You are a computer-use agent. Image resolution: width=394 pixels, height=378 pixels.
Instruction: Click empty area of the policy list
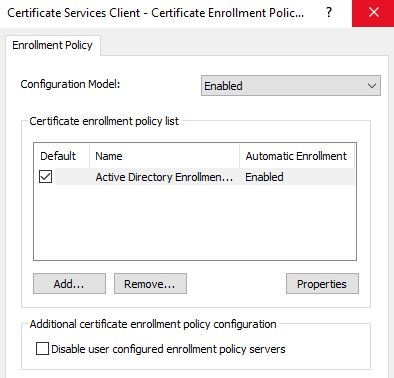pyautogui.click(x=195, y=222)
